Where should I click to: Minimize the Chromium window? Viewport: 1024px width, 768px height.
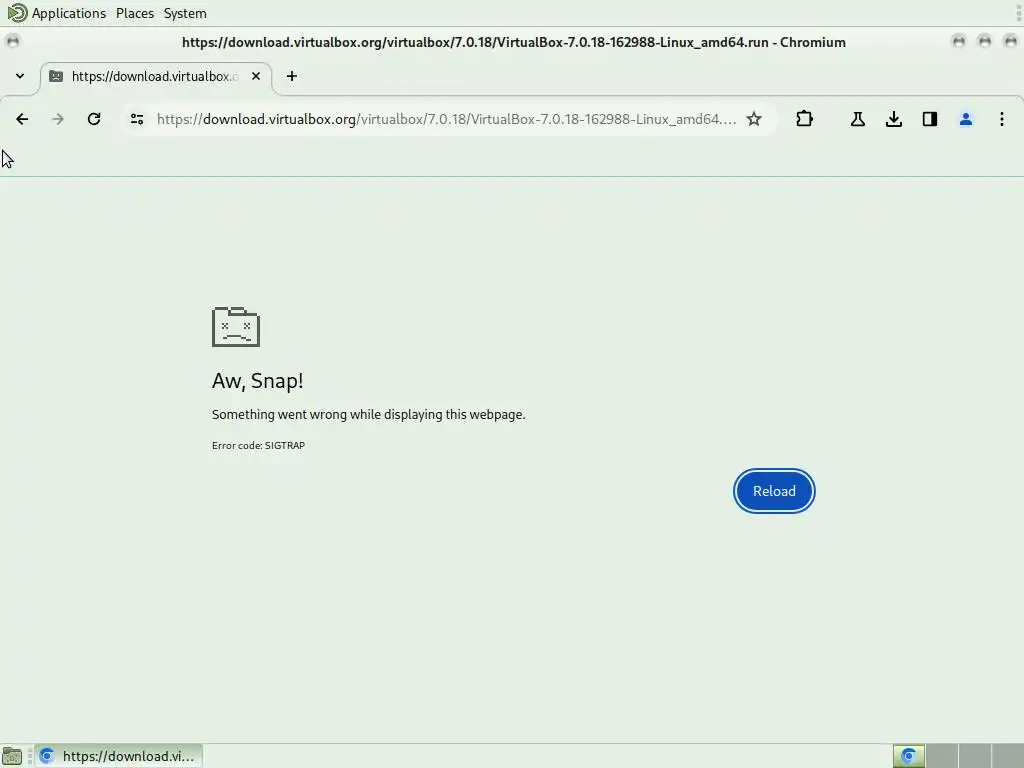[959, 42]
